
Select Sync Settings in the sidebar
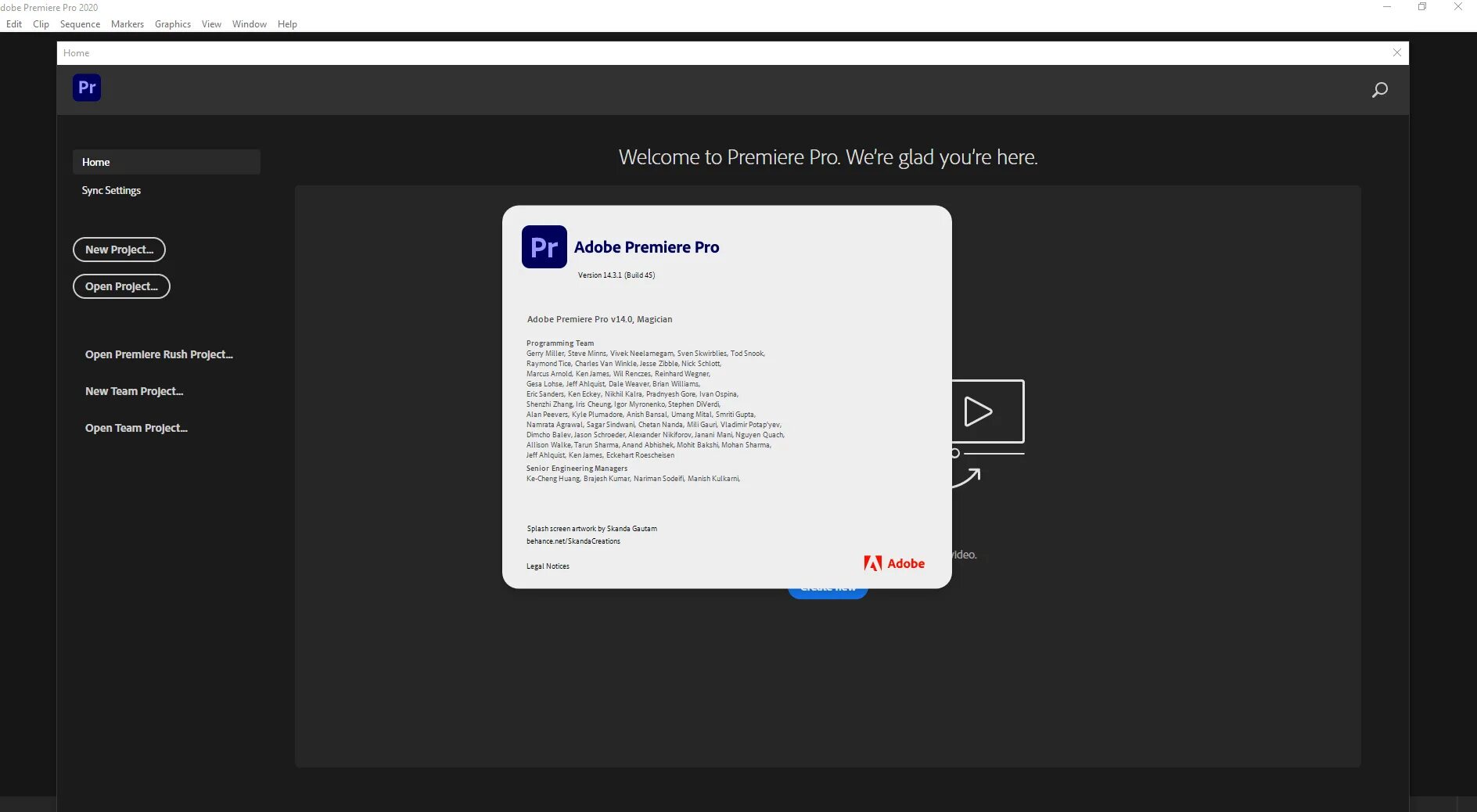110,190
